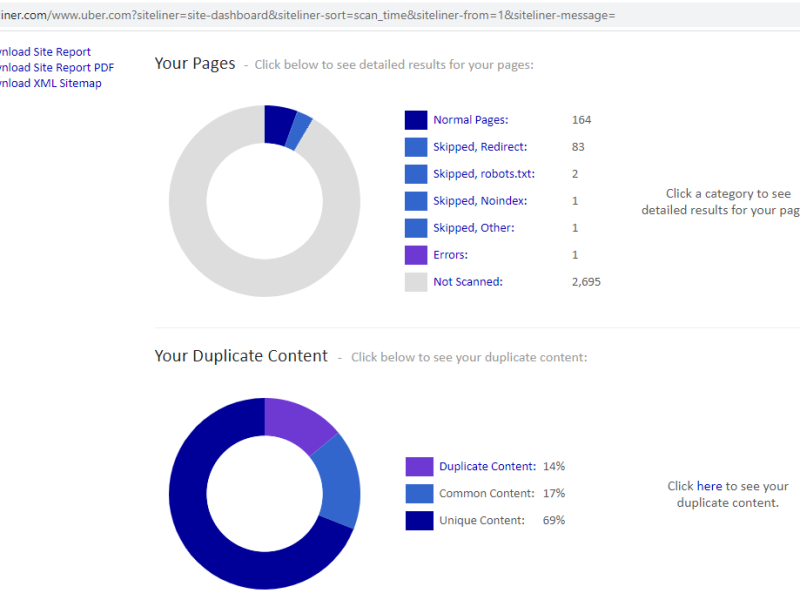This screenshot has height=600, width=800.
Task: Click the purple Errors legend square
Action: (416, 255)
